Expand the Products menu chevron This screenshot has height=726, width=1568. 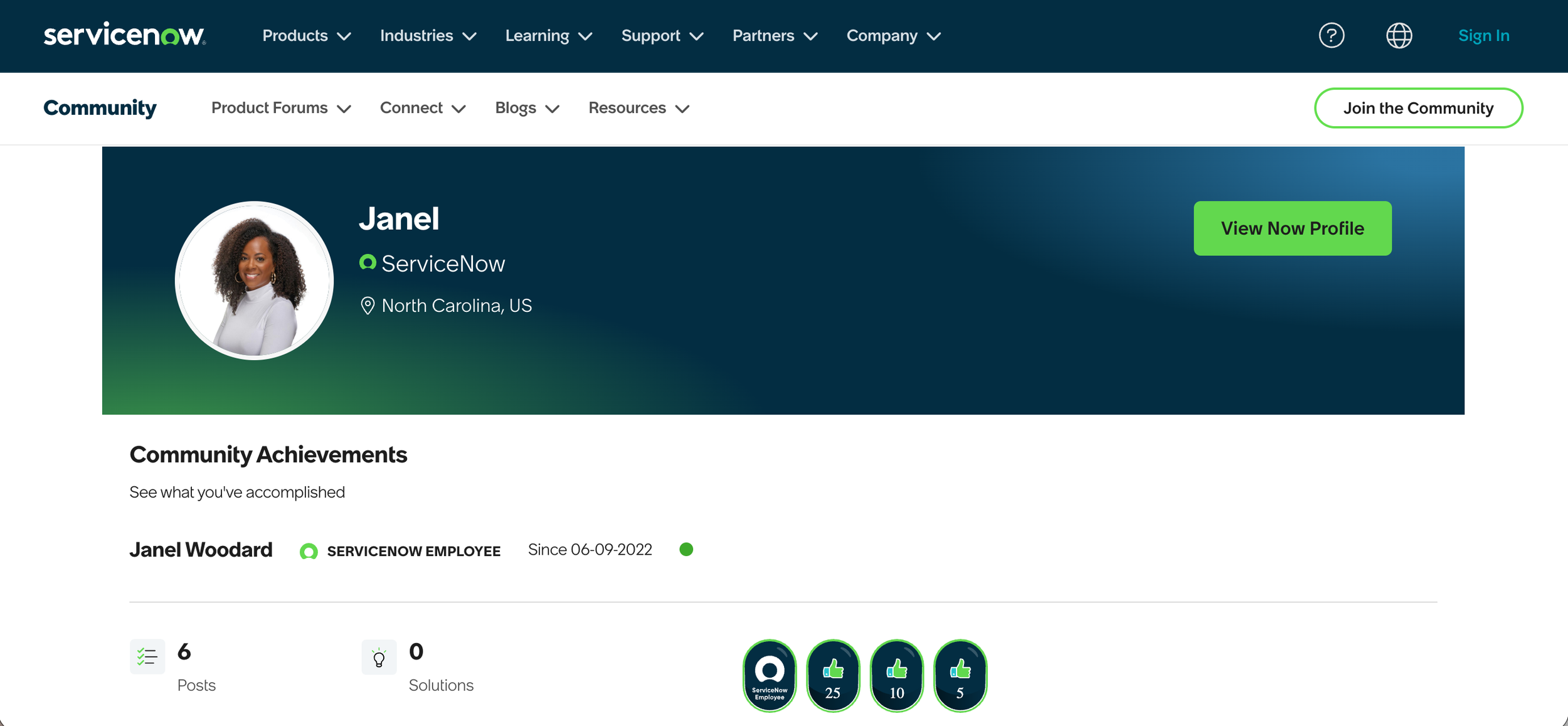pyautogui.click(x=344, y=36)
